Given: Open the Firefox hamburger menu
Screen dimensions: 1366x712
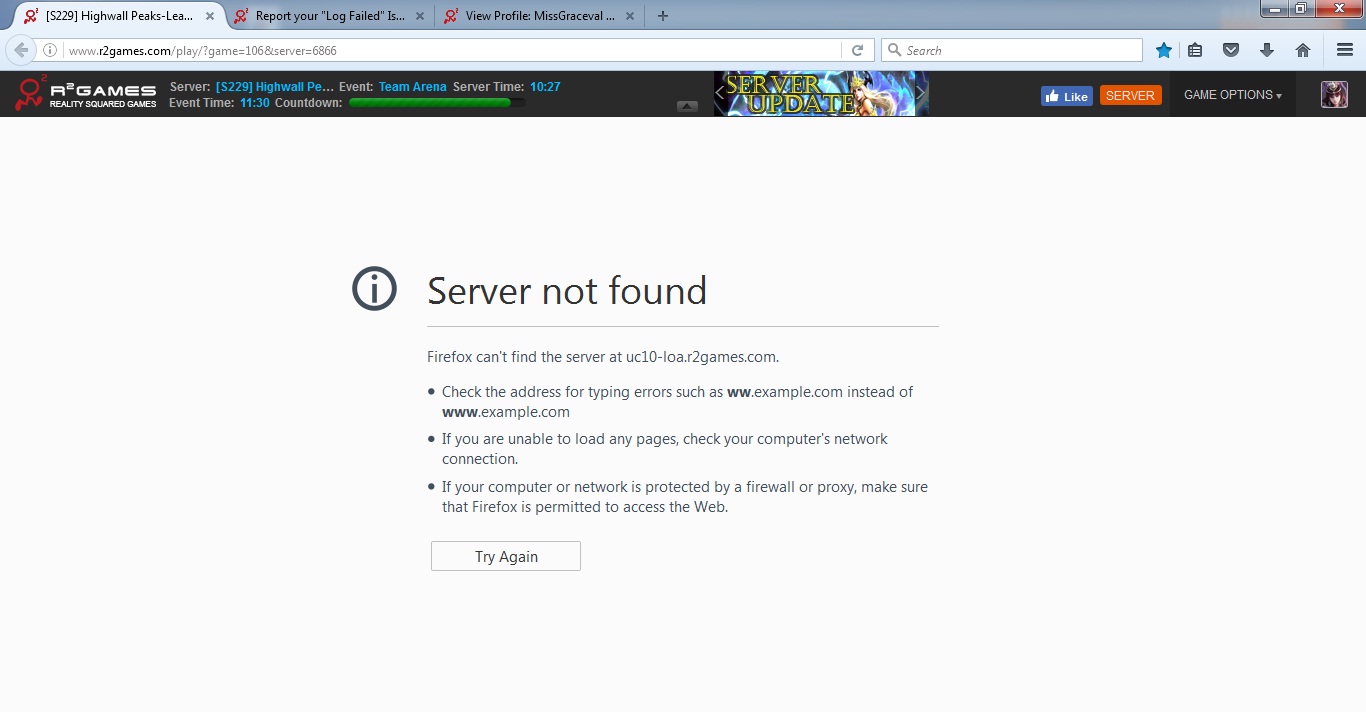Looking at the screenshot, I should point(1344,50).
